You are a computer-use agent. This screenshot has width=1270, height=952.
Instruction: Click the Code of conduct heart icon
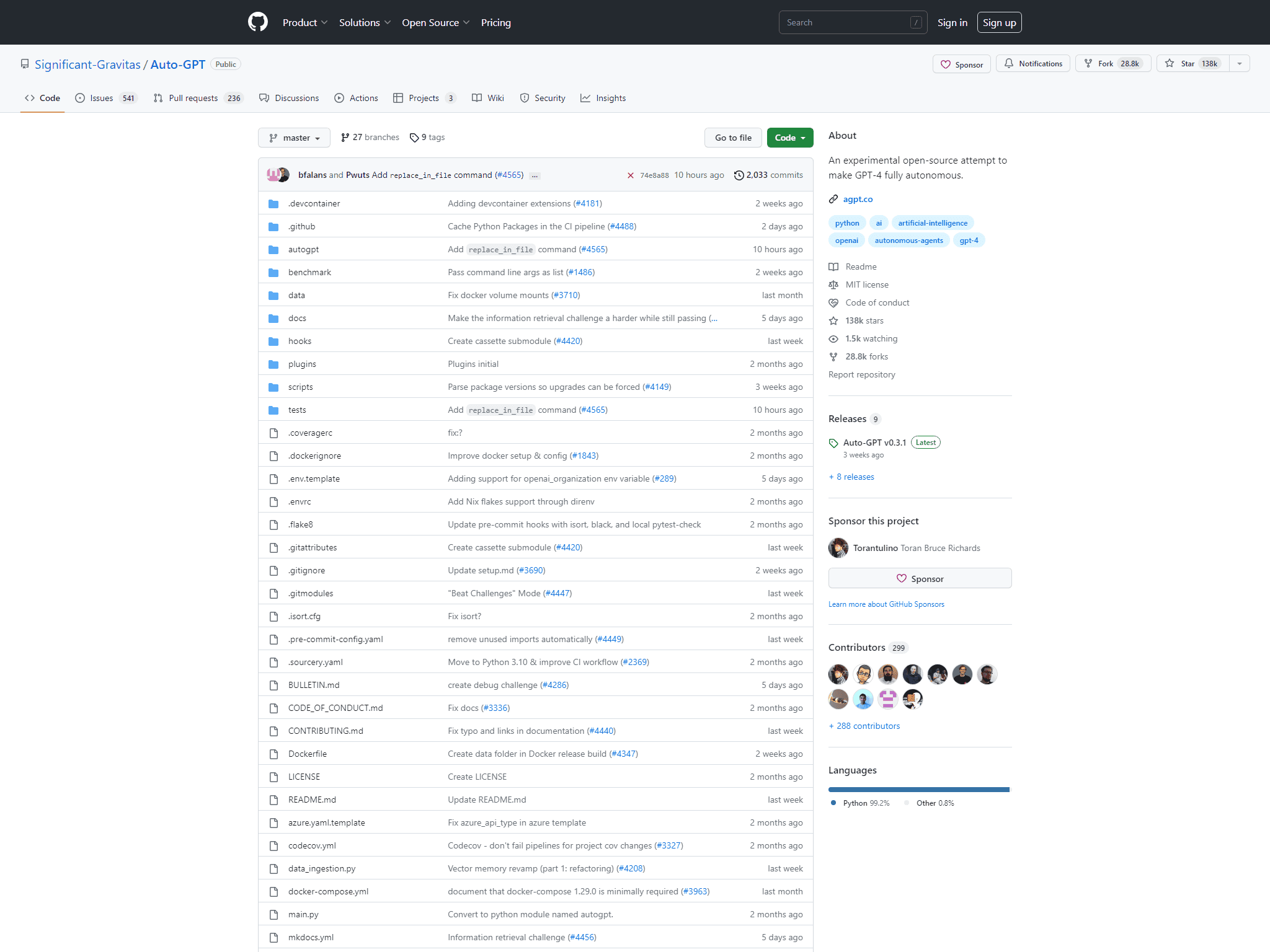833,302
